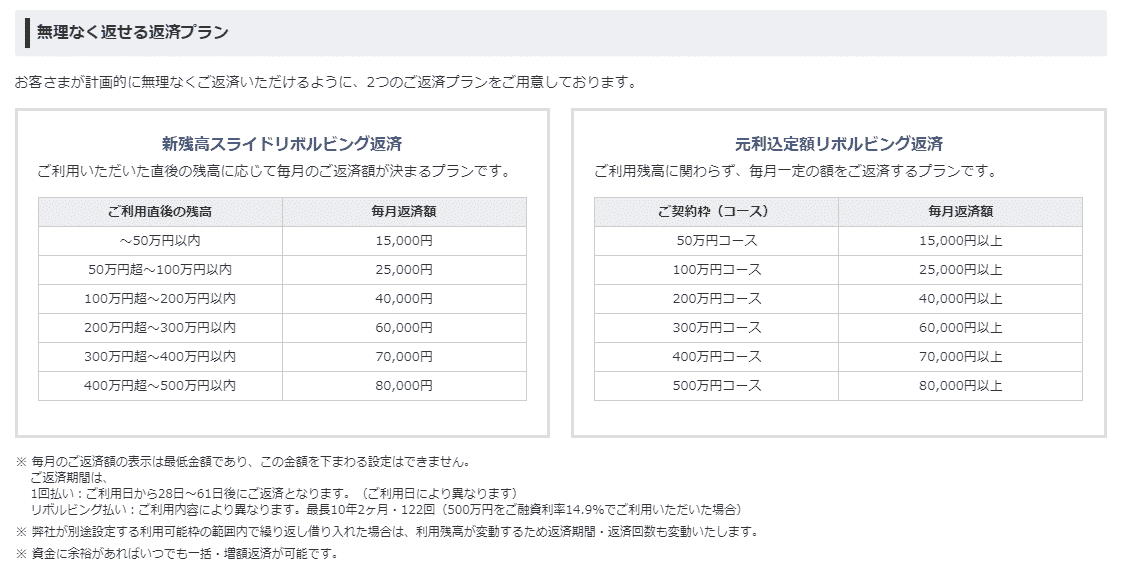Select the 100万円超～200万円以内 balance cell
1128x568 pixels.
pos(160,299)
